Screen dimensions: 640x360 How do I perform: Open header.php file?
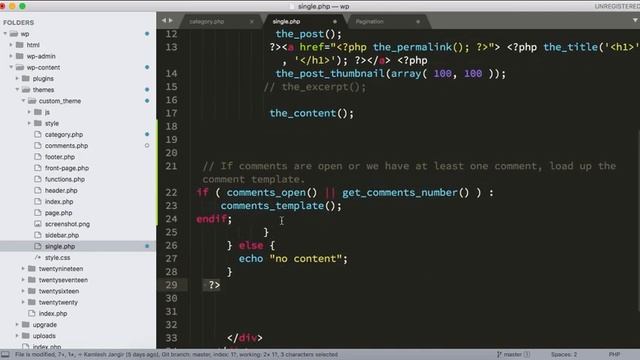tap(61, 190)
